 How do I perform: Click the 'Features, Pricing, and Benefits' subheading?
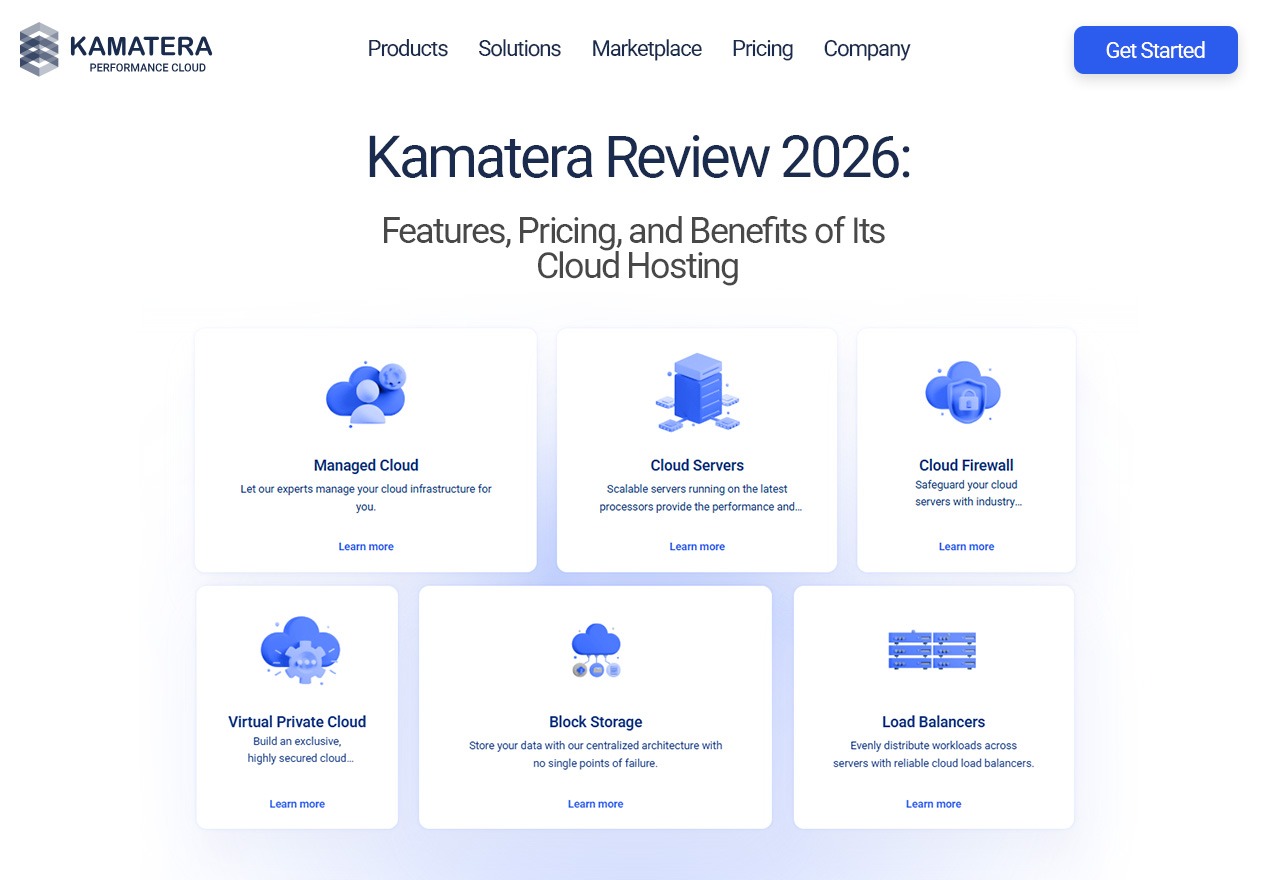tap(634, 248)
